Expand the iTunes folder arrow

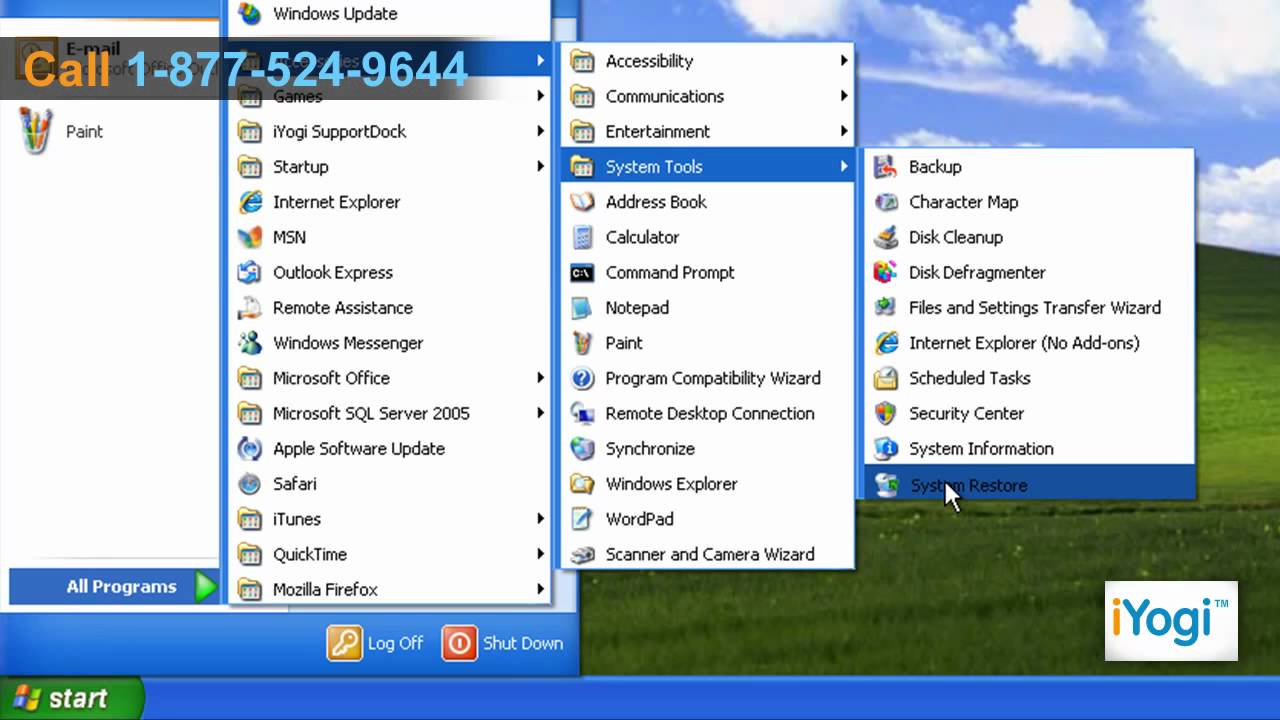(x=540, y=519)
